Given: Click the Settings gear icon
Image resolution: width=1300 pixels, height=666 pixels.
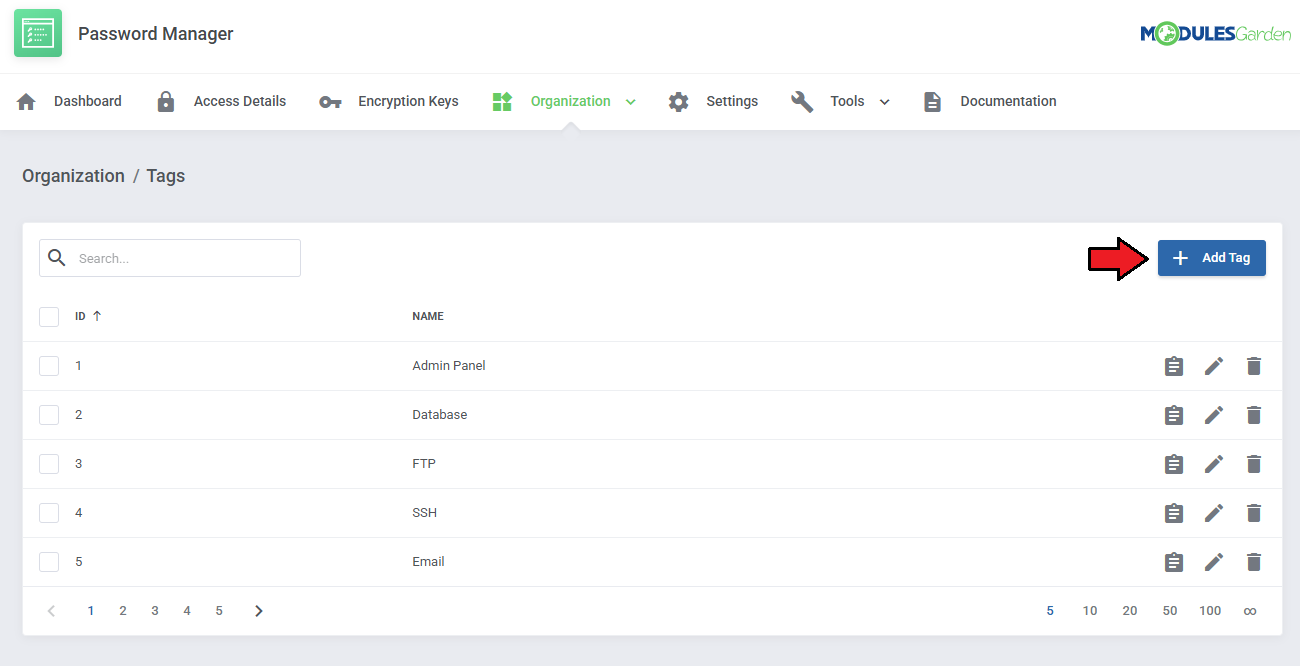Looking at the screenshot, I should point(679,101).
